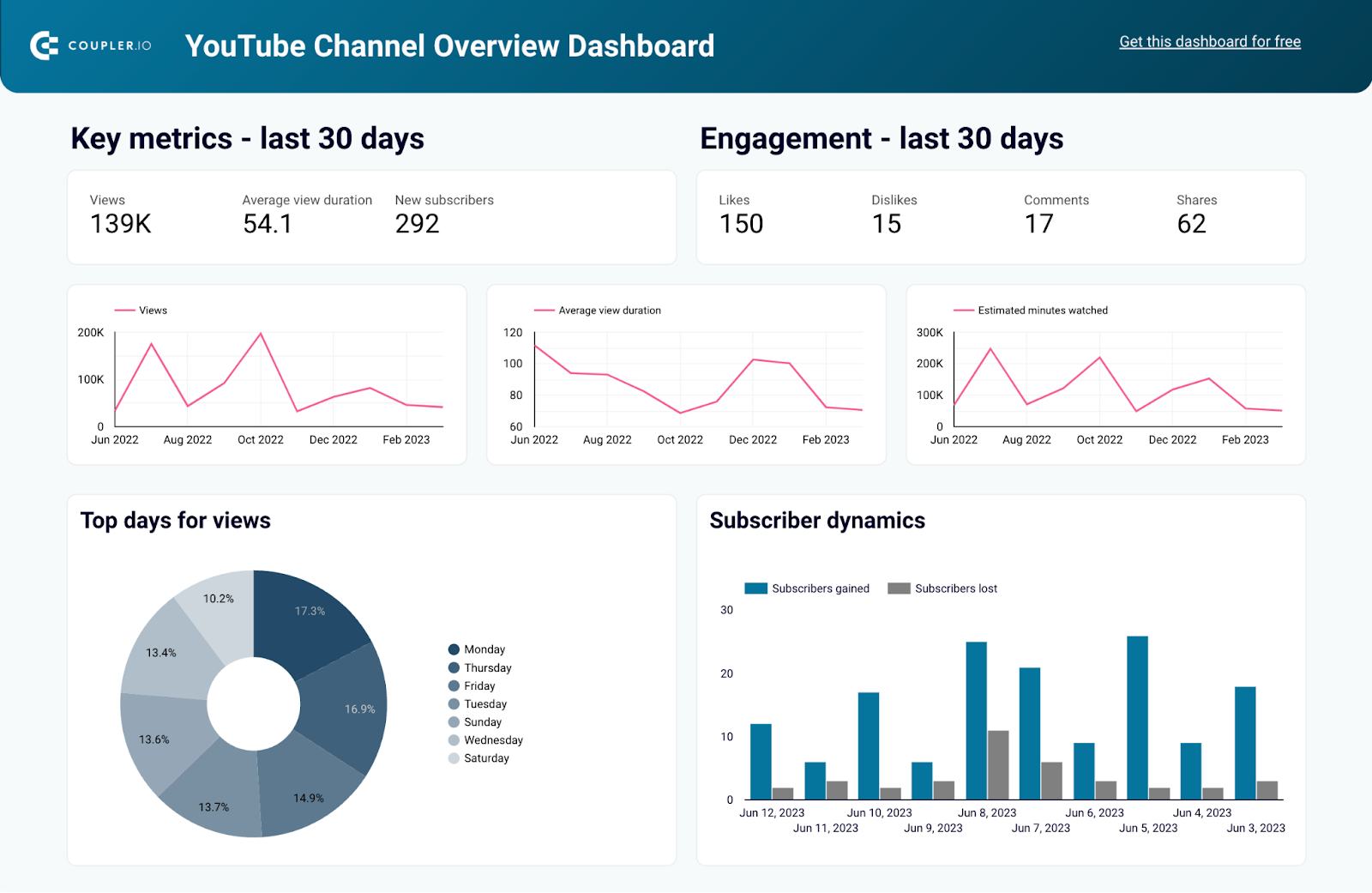Click the New subscribers 292 value
Viewport: 1372px width, 893px height.
tap(417, 224)
